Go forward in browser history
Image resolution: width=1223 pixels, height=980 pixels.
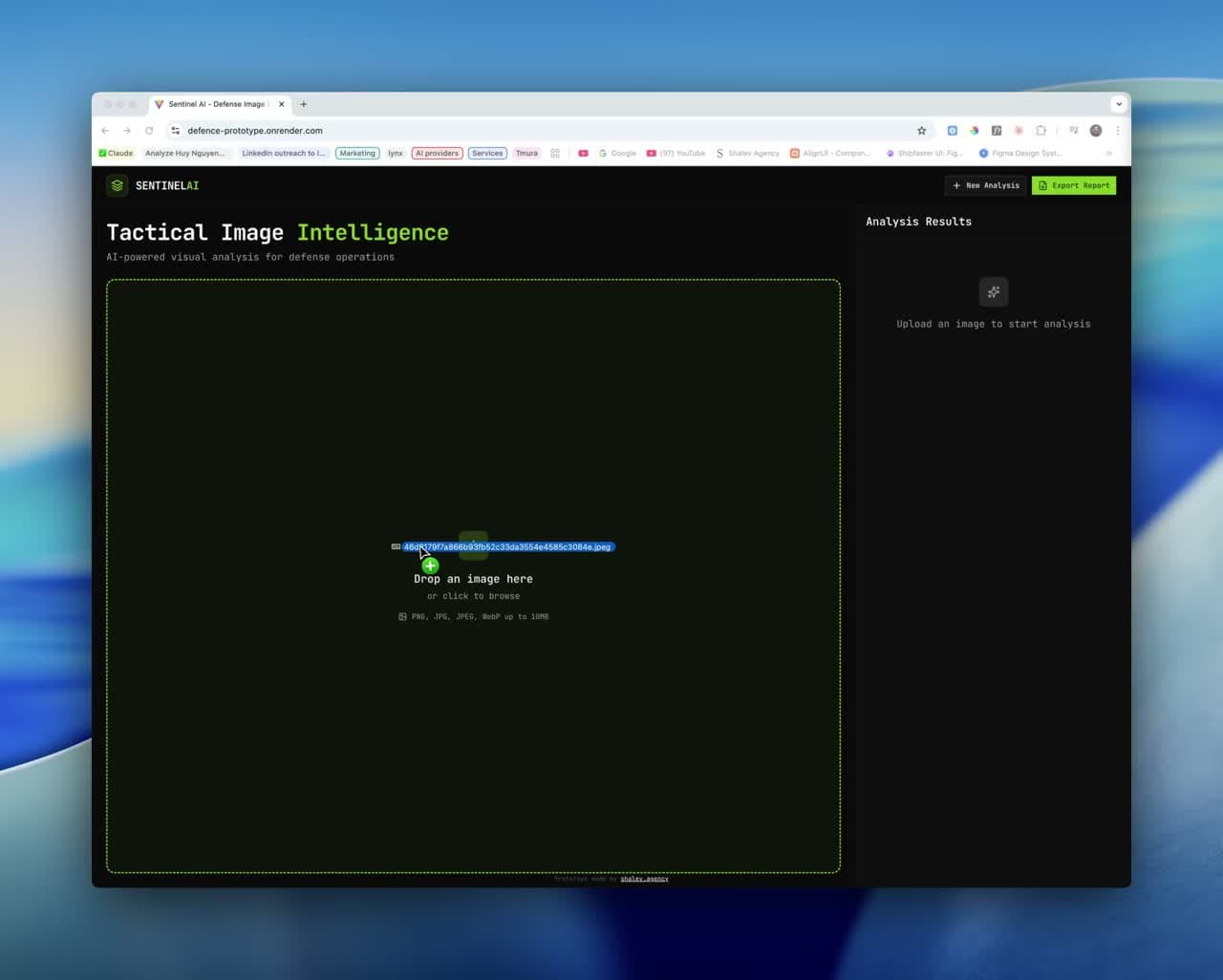coord(127,131)
